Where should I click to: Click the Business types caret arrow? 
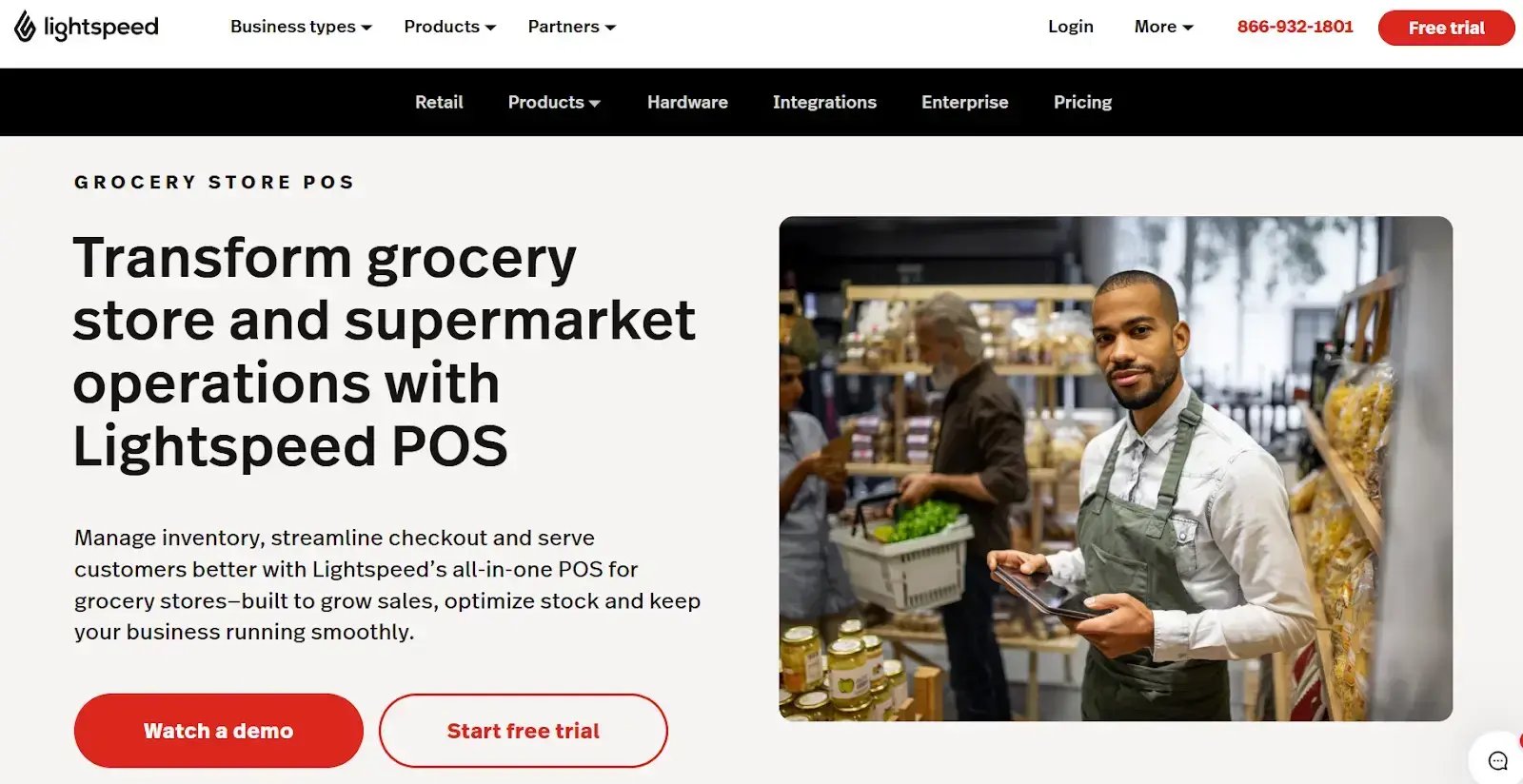click(x=366, y=28)
